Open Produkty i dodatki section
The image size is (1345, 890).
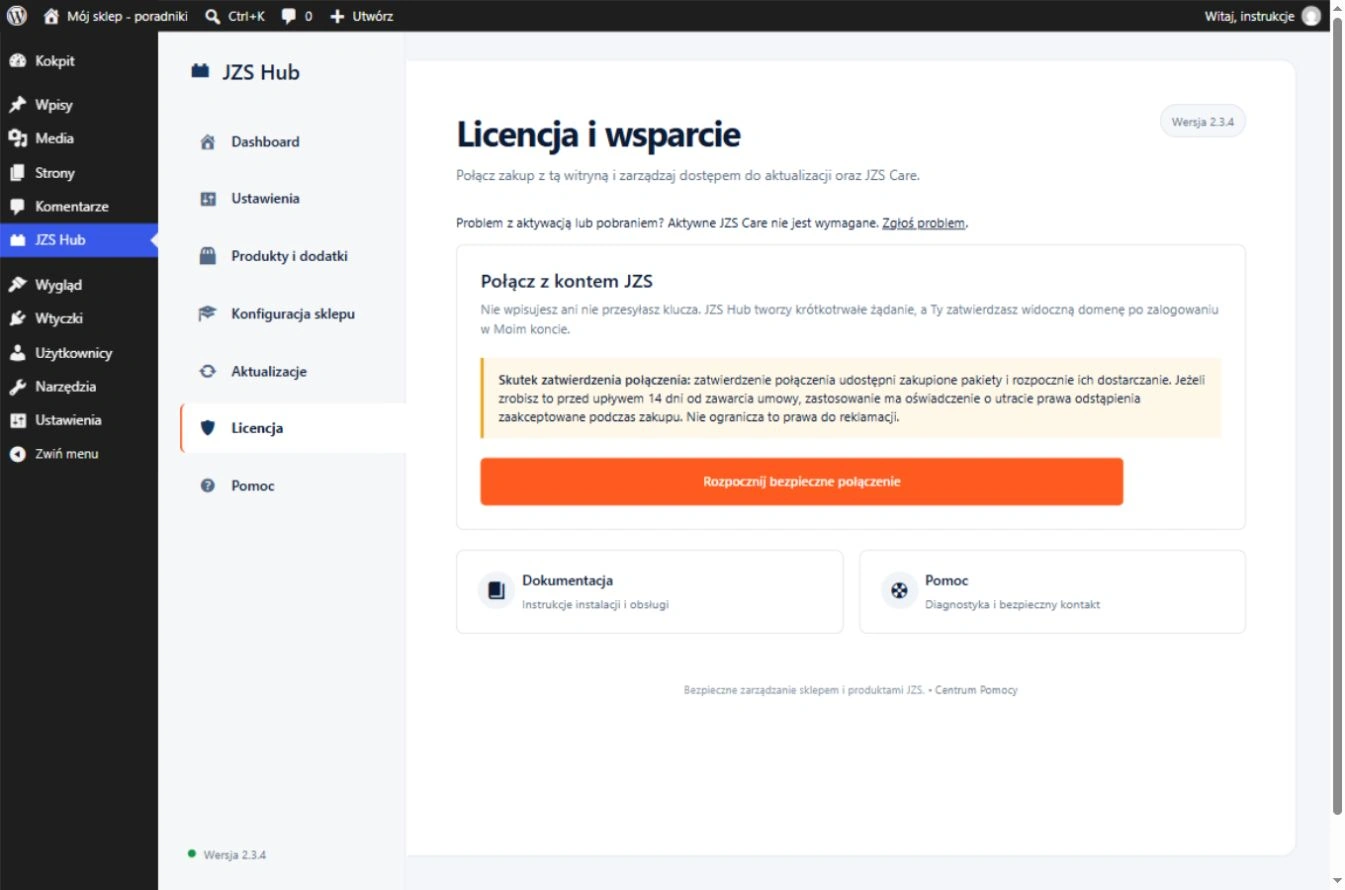(x=293, y=256)
